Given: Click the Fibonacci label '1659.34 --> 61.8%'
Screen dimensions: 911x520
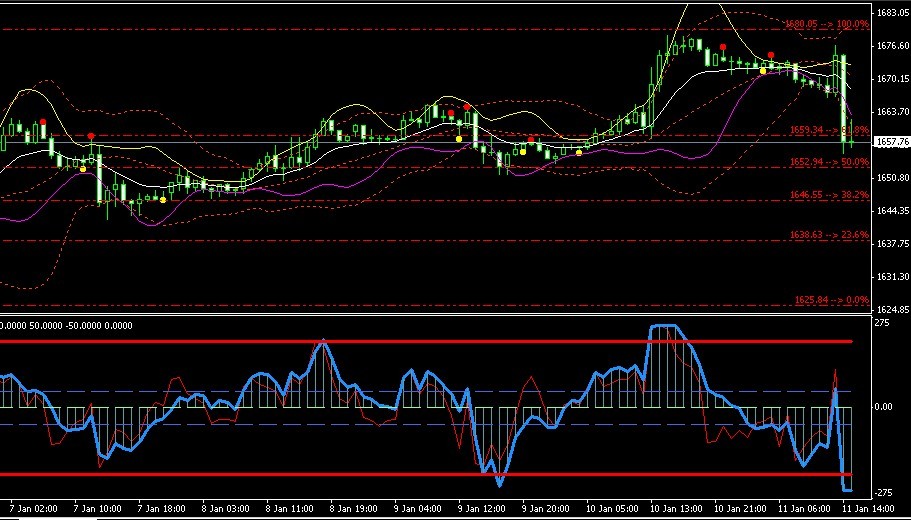Looking at the screenshot, I should coord(829,130).
